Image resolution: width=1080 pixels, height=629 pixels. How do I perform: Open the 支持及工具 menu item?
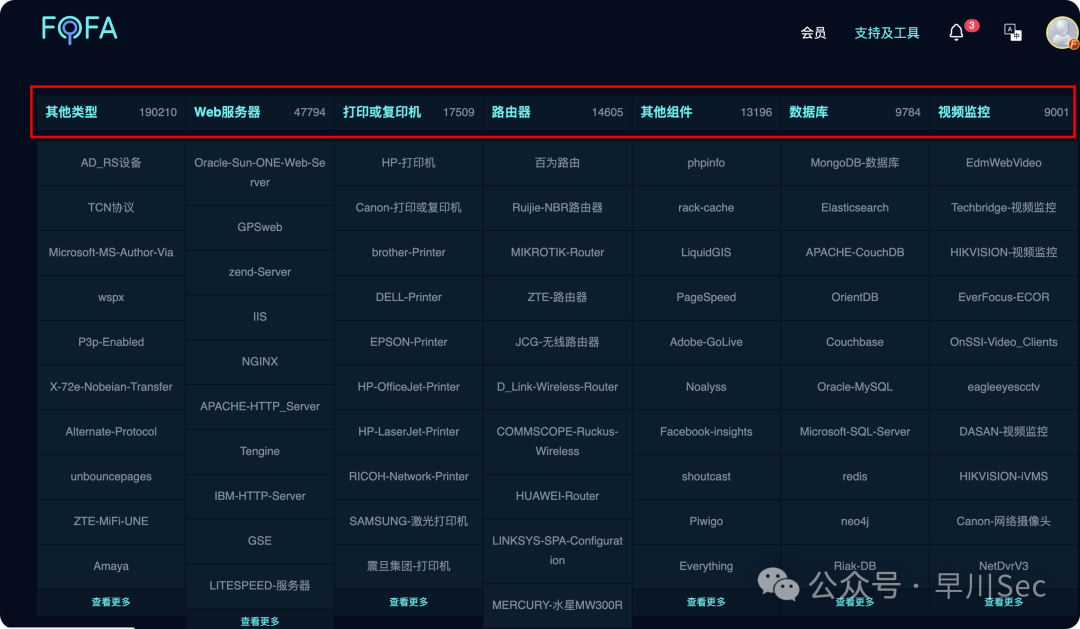click(886, 33)
